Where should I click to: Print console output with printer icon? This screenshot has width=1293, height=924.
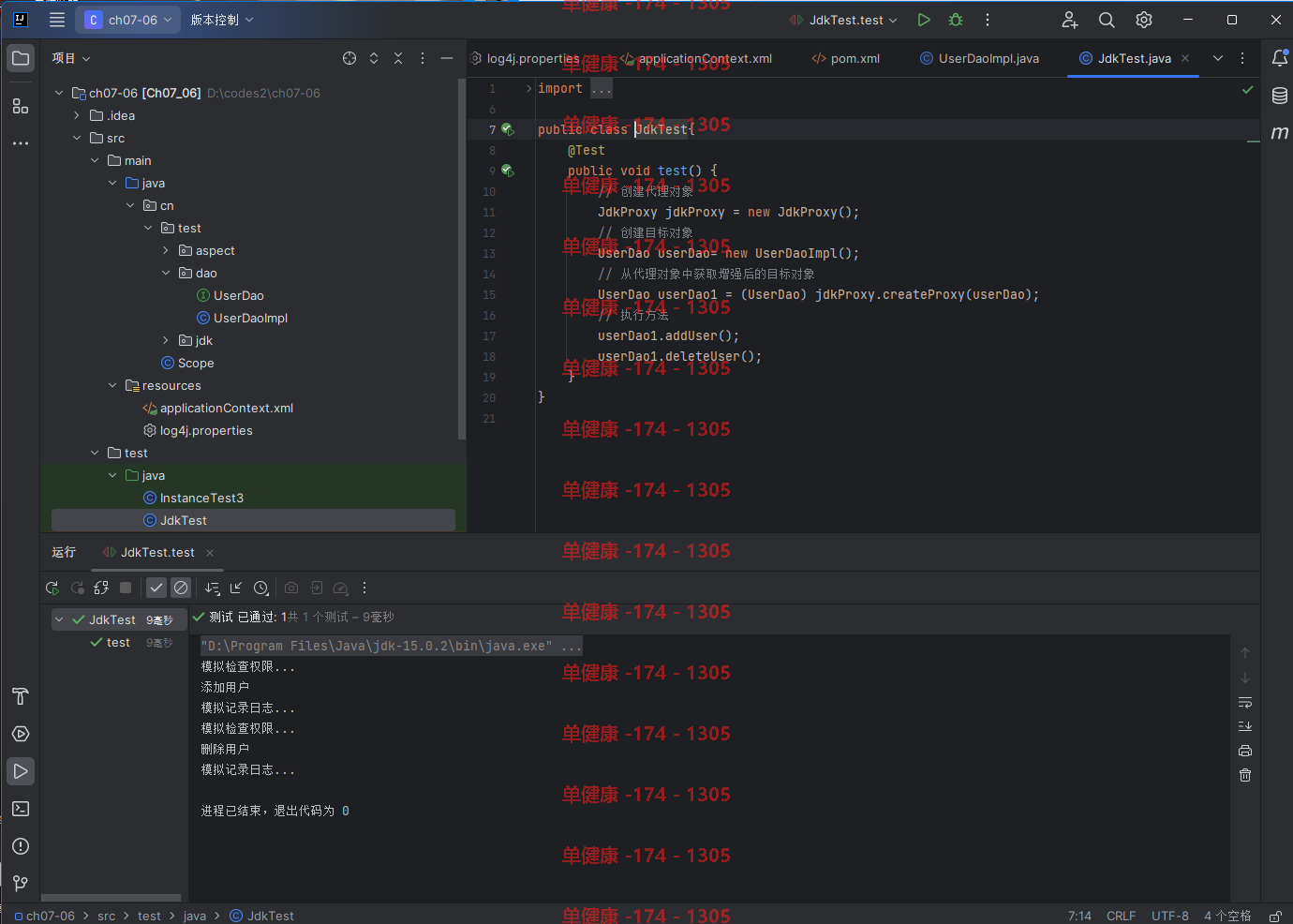point(1245,751)
